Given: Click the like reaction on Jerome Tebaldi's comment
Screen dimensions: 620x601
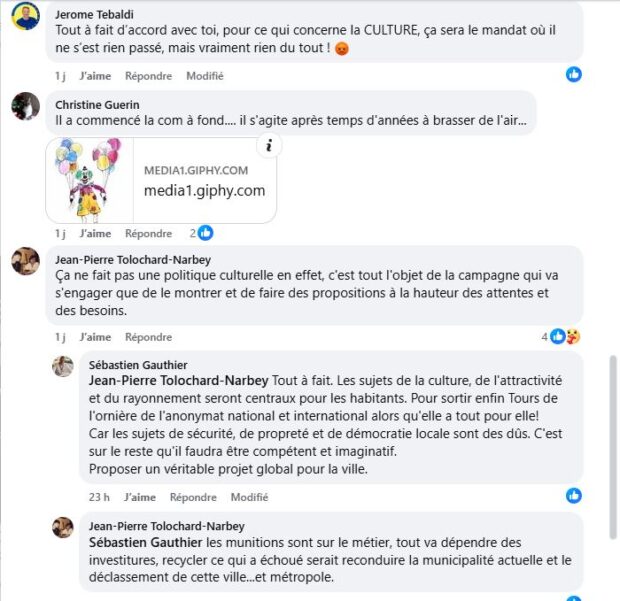Looking at the screenshot, I should (x=573, y=74).
